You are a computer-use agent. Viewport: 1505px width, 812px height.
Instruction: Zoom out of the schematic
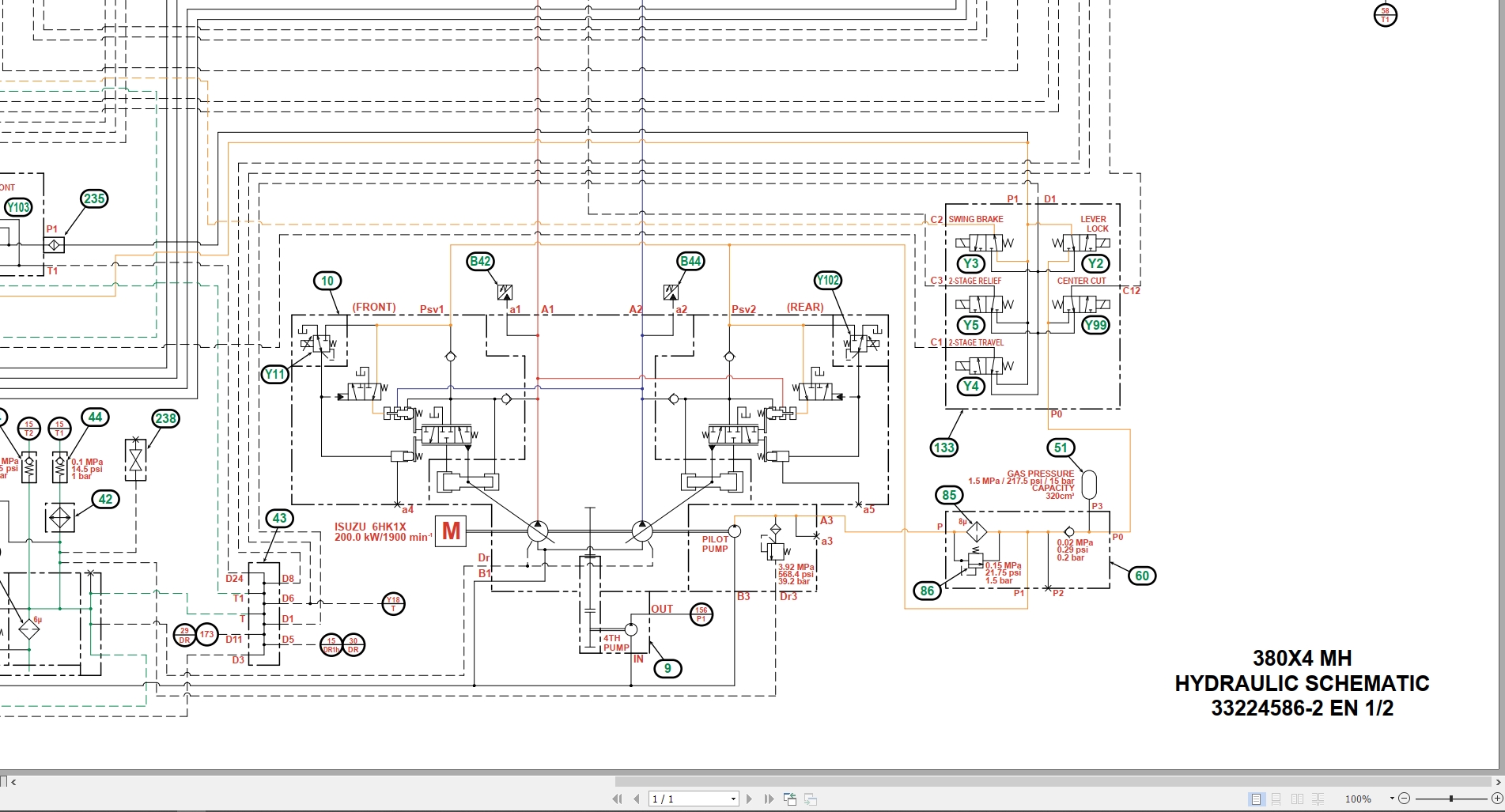1405,799
